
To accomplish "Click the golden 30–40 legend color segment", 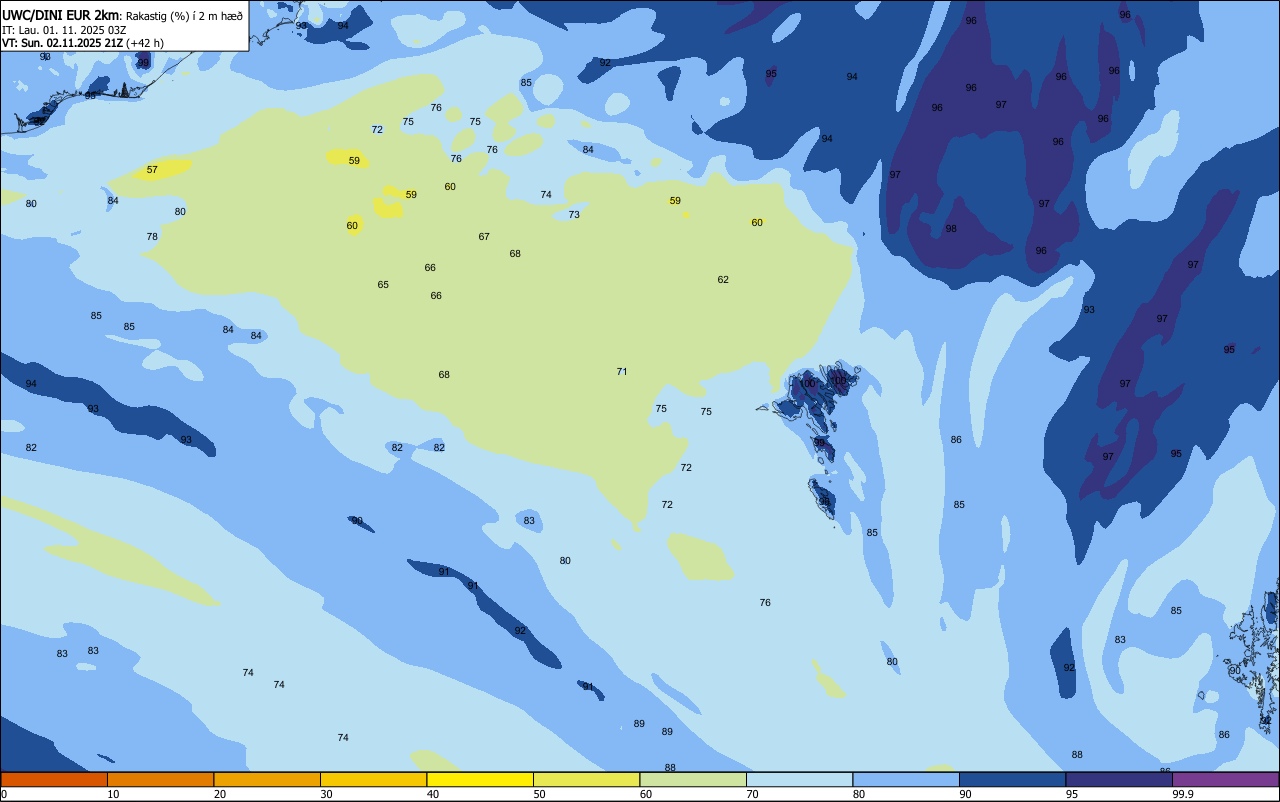I will (373, 779).
